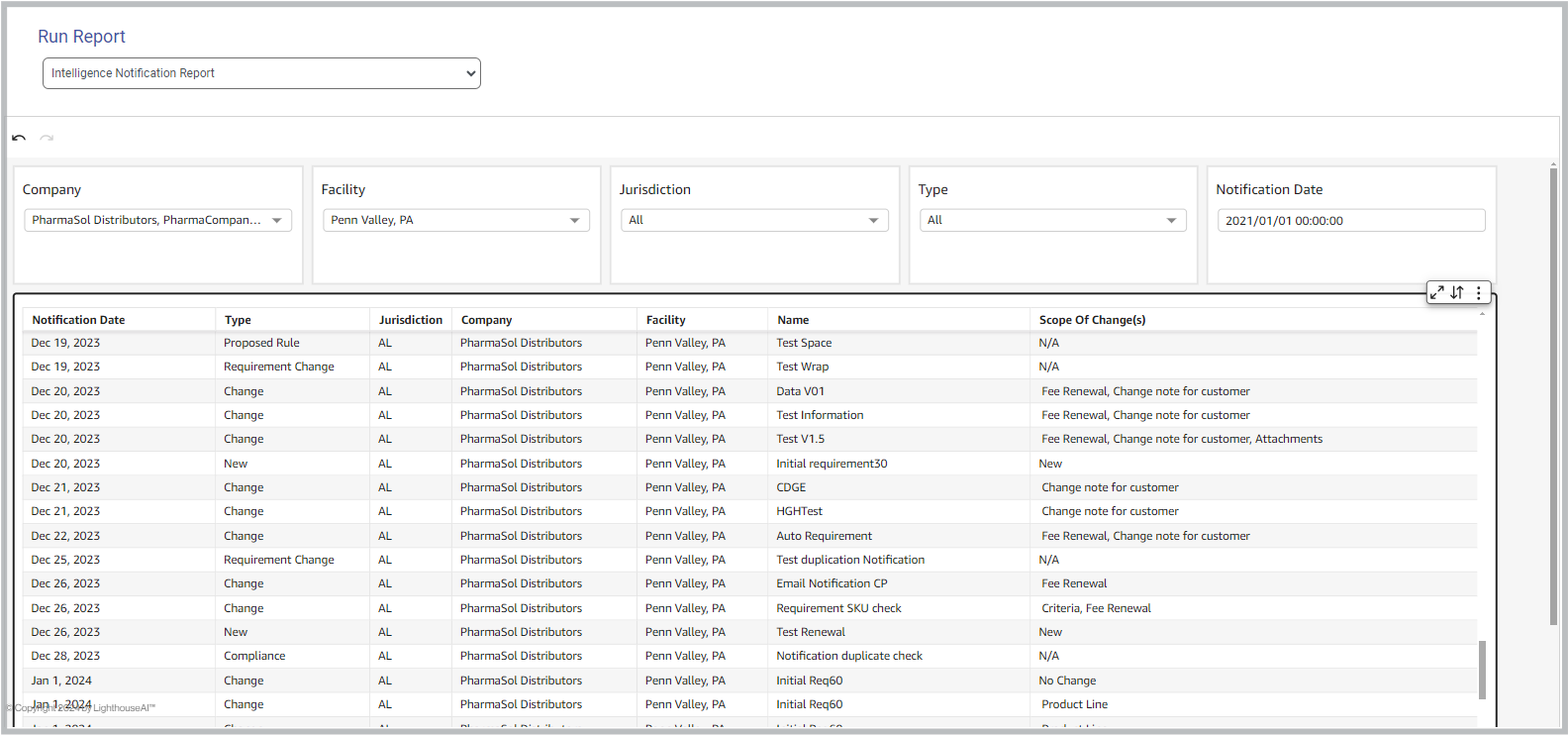Open the three-dot menu above the table

click(1479, 292)
